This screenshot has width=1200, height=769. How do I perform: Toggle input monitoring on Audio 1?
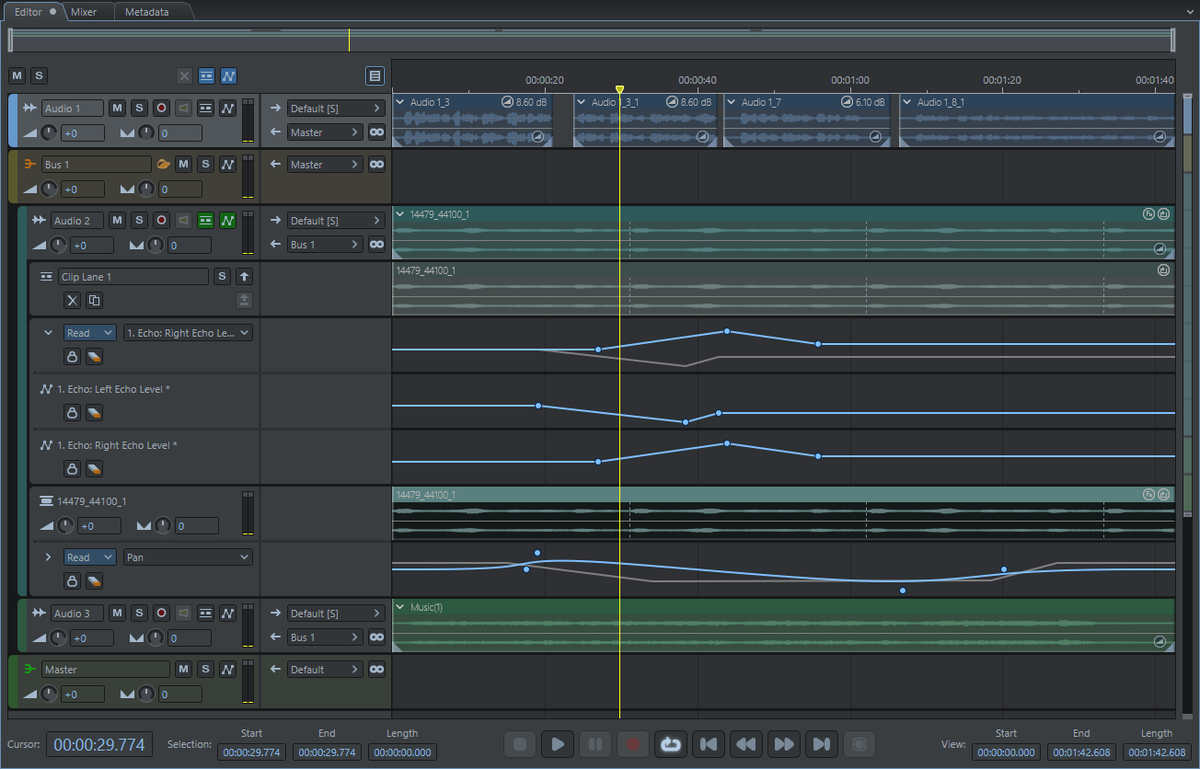(x=183, y=108)
